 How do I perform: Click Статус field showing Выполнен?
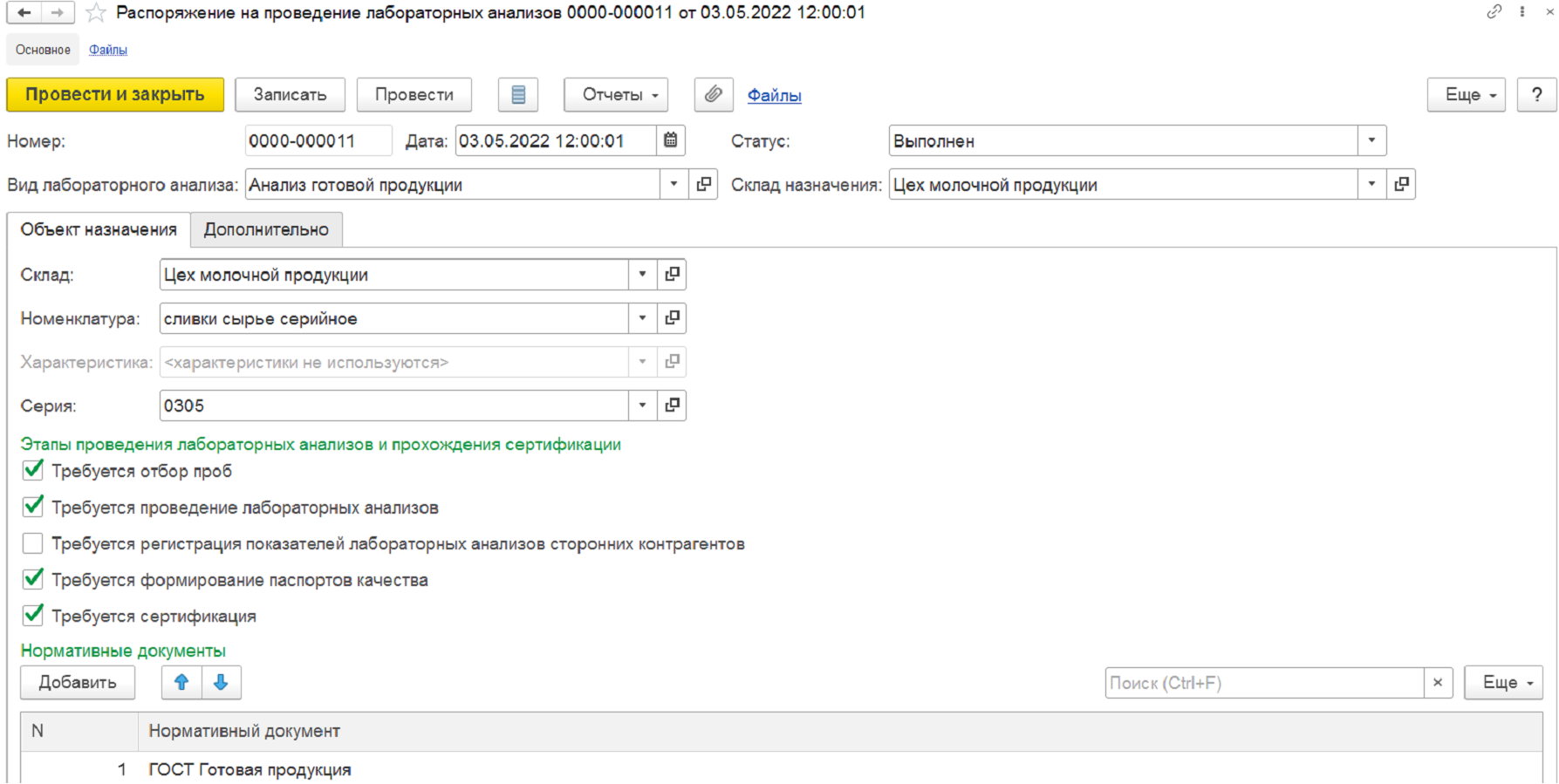pos(1124,140)
